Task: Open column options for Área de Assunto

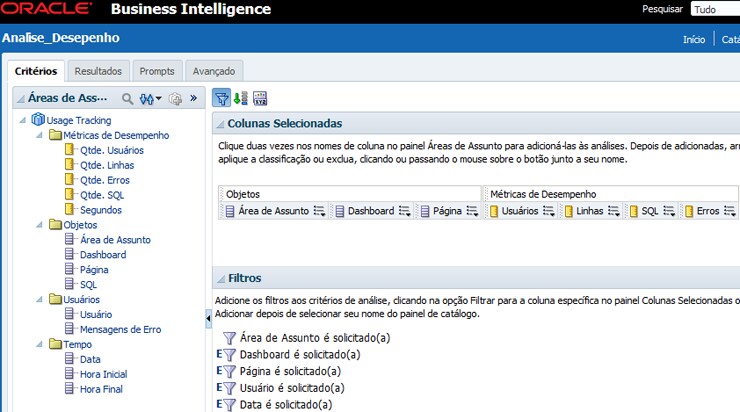Action: [x=320, y=211]
